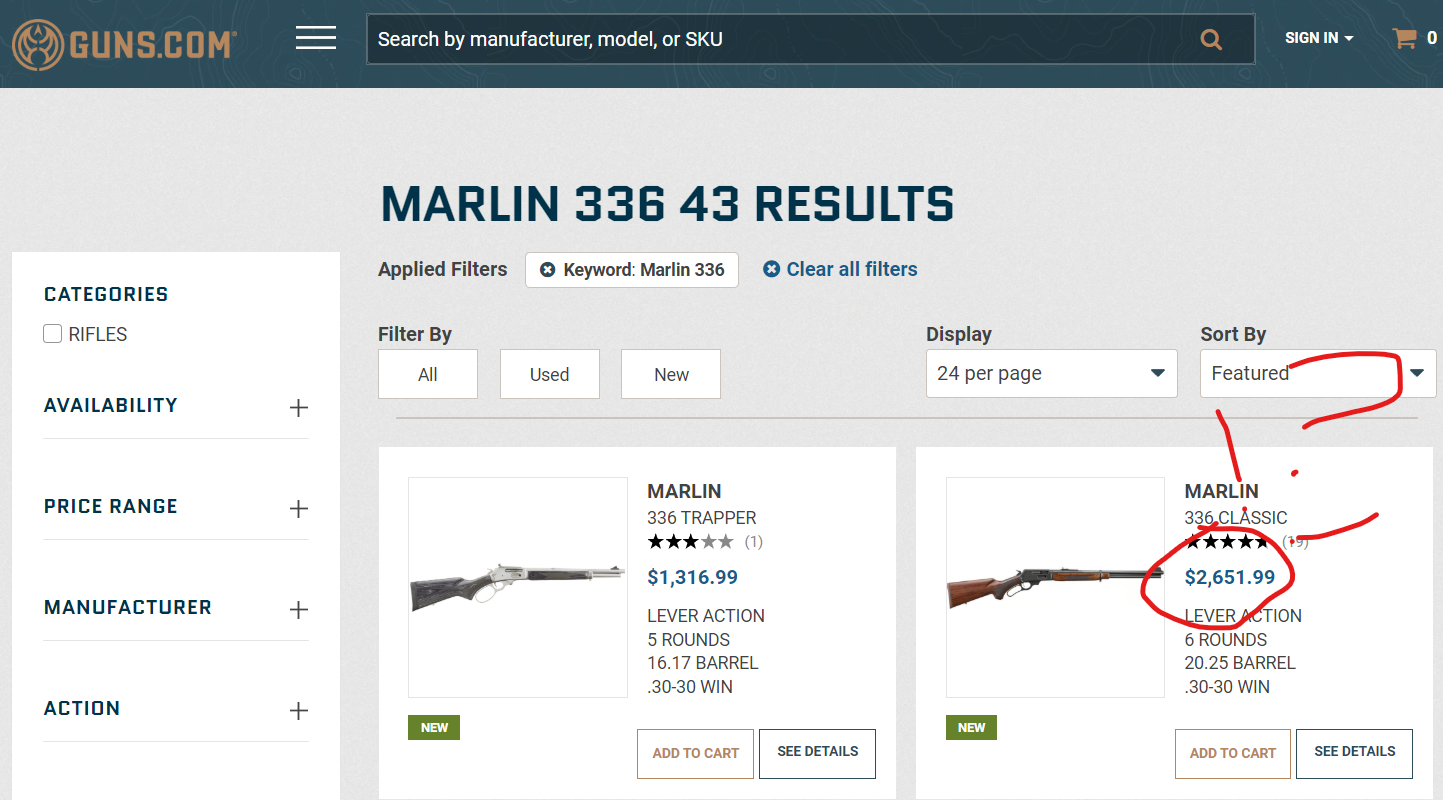
Task: Open the Sign In dropdown
Action: pyautogui.click(x=1319, y=38)
